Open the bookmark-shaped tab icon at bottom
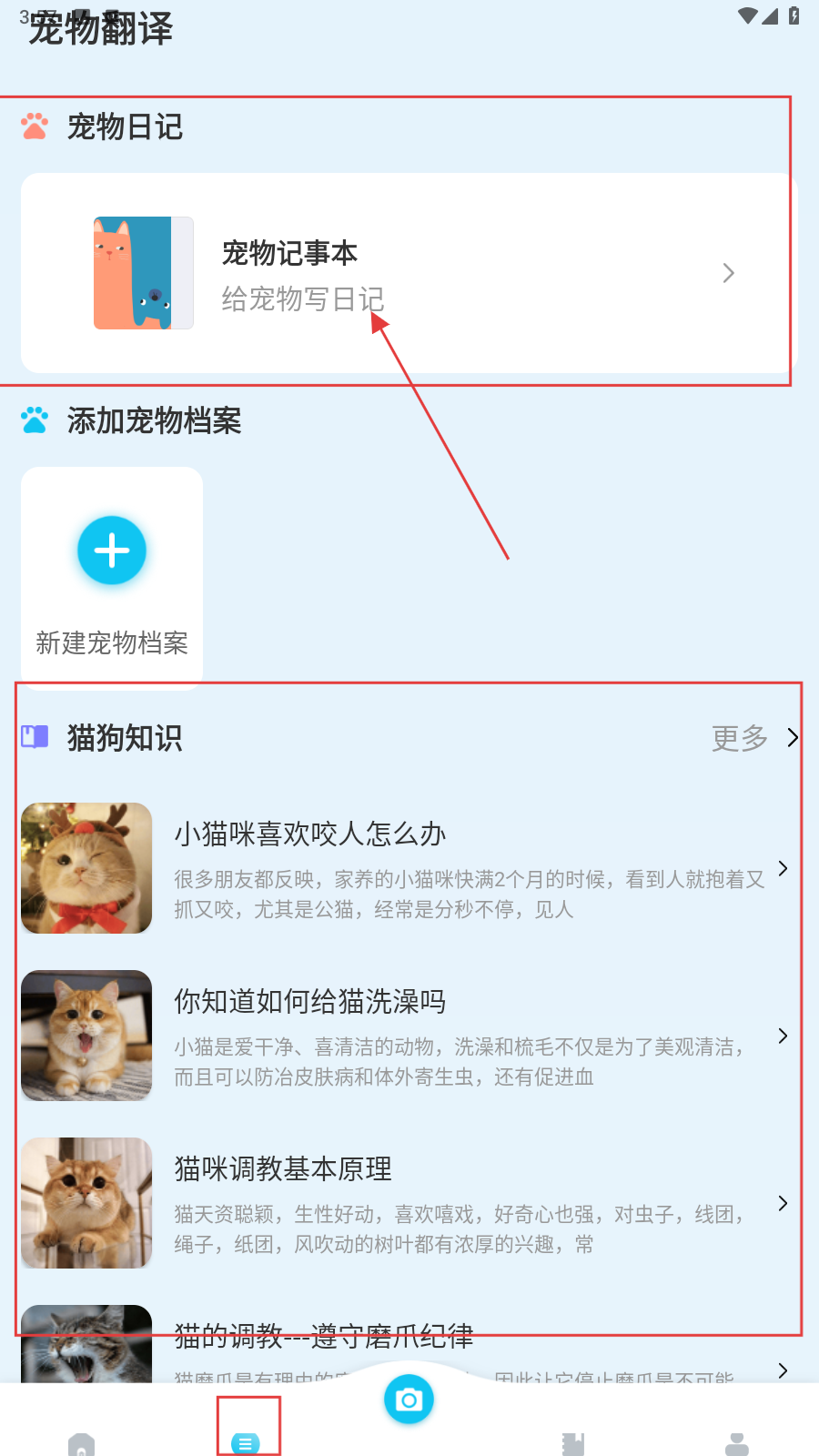 573,1444
